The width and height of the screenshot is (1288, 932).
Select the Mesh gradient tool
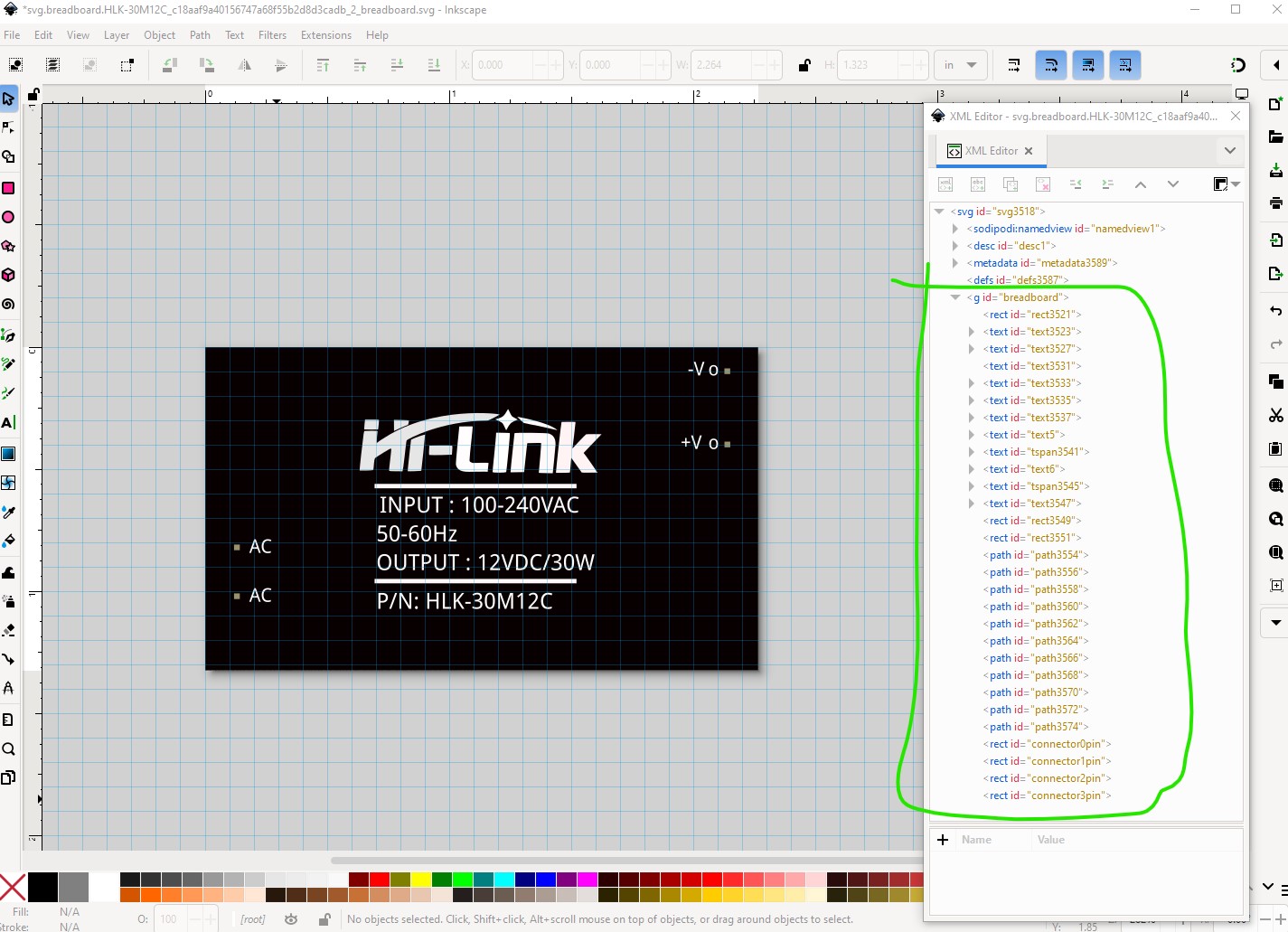(x=8, y=483)
